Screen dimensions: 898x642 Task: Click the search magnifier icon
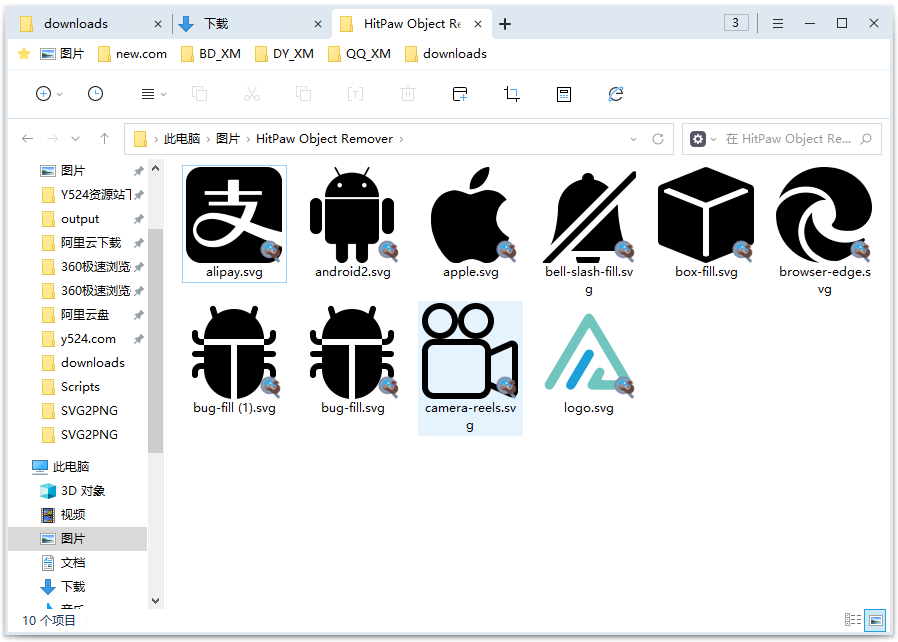click(x=867, y=139)
